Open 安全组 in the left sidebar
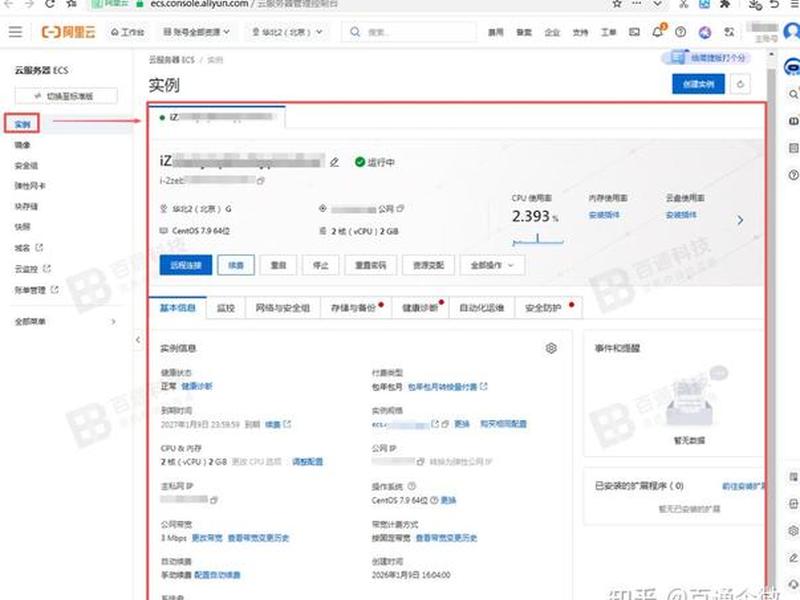Image resolution: width=800 pixels, height=600 pixels. coord(26,166)
